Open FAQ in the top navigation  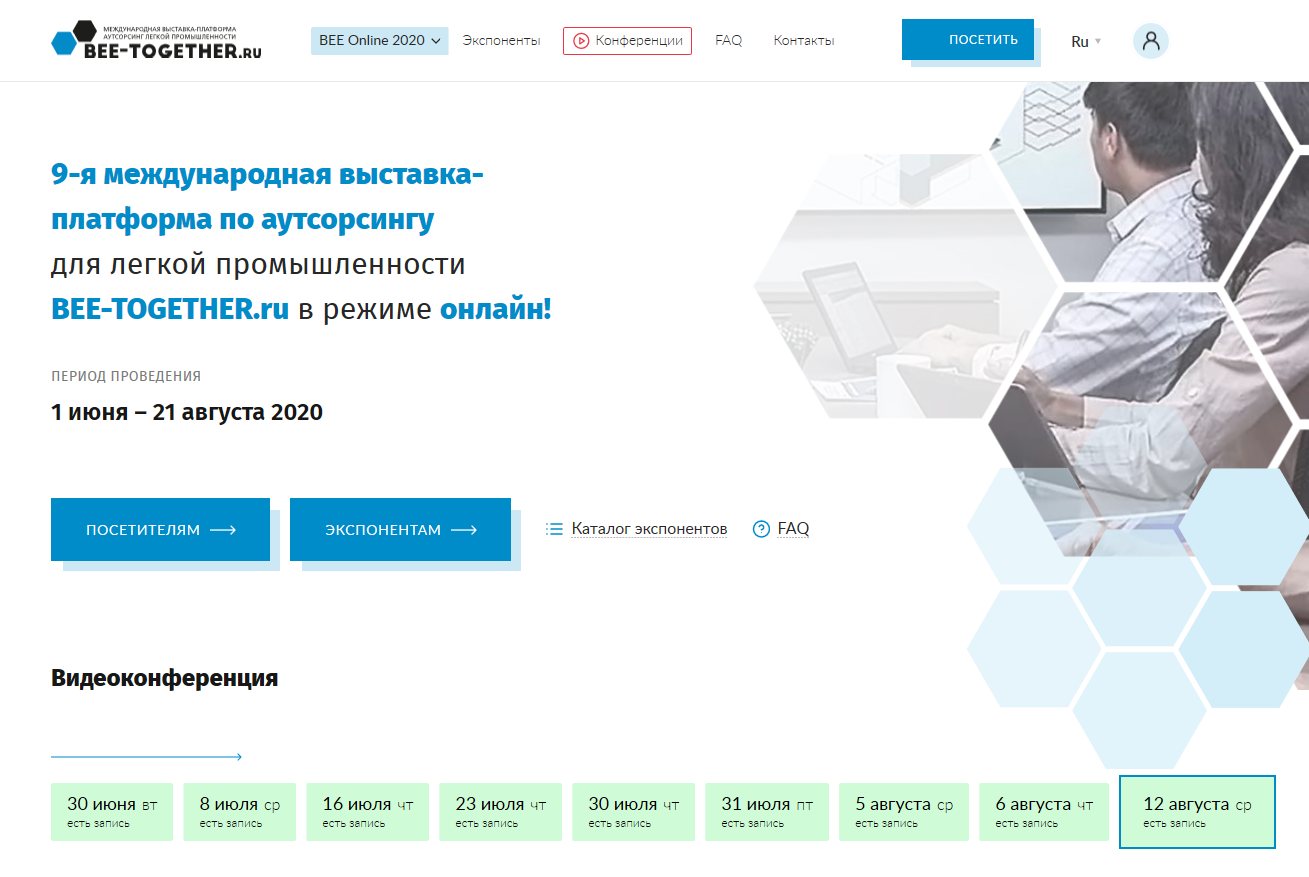pyautogui.click(x=728, y=41)
